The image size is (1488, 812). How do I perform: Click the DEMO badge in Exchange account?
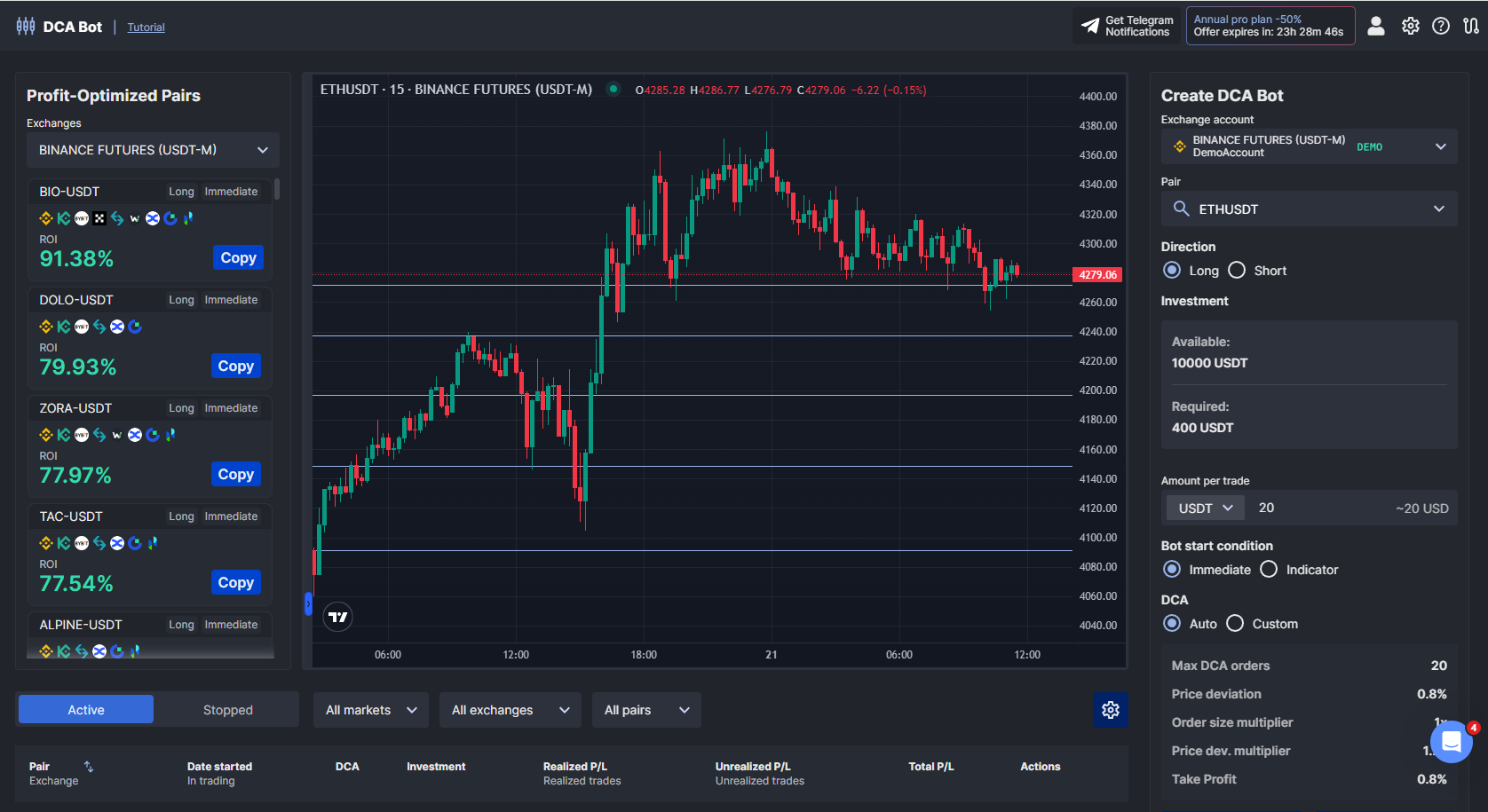1369,147
